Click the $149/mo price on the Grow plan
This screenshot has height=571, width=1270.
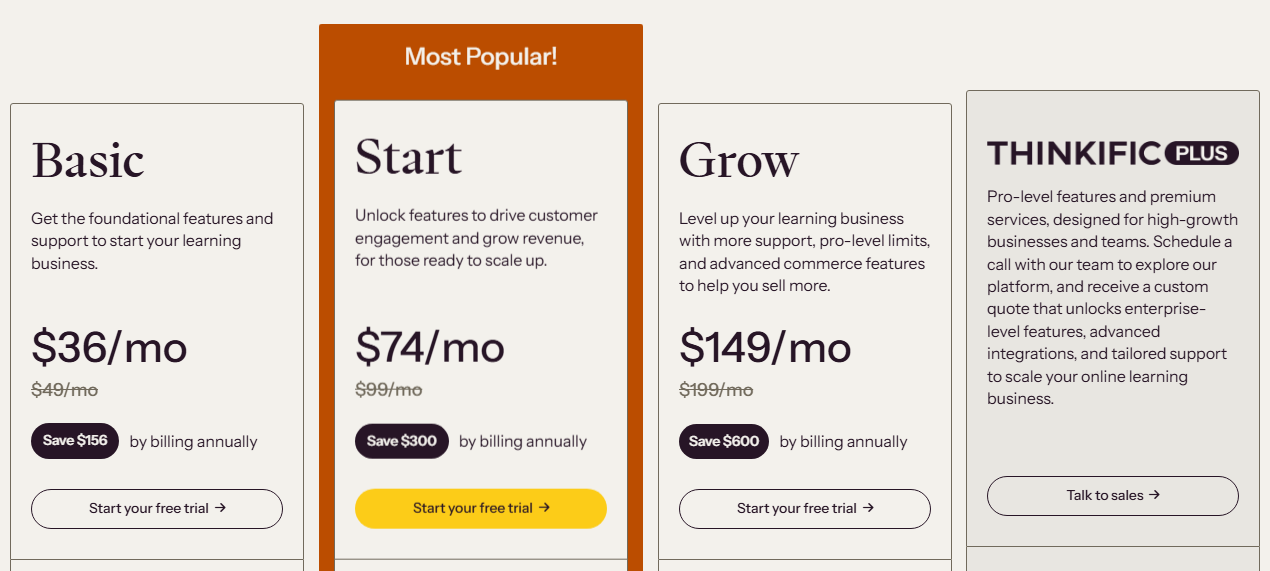pos(765,347)
